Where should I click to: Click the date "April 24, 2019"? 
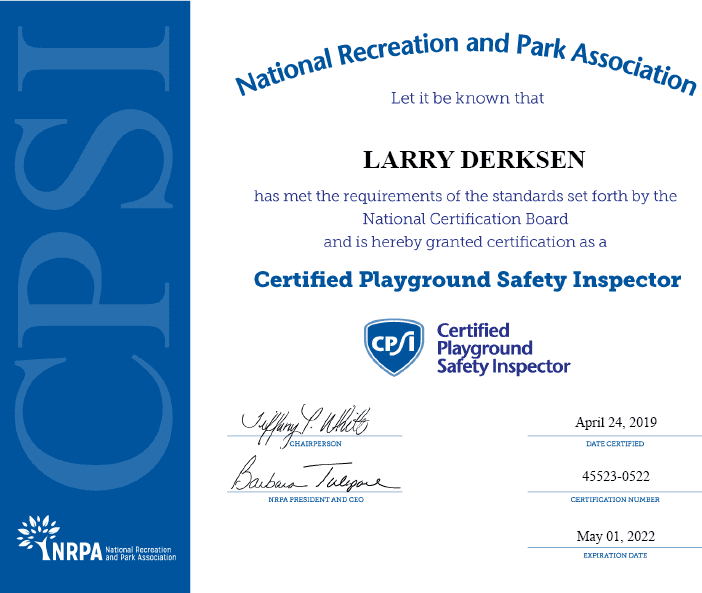(x=616, y=422)
